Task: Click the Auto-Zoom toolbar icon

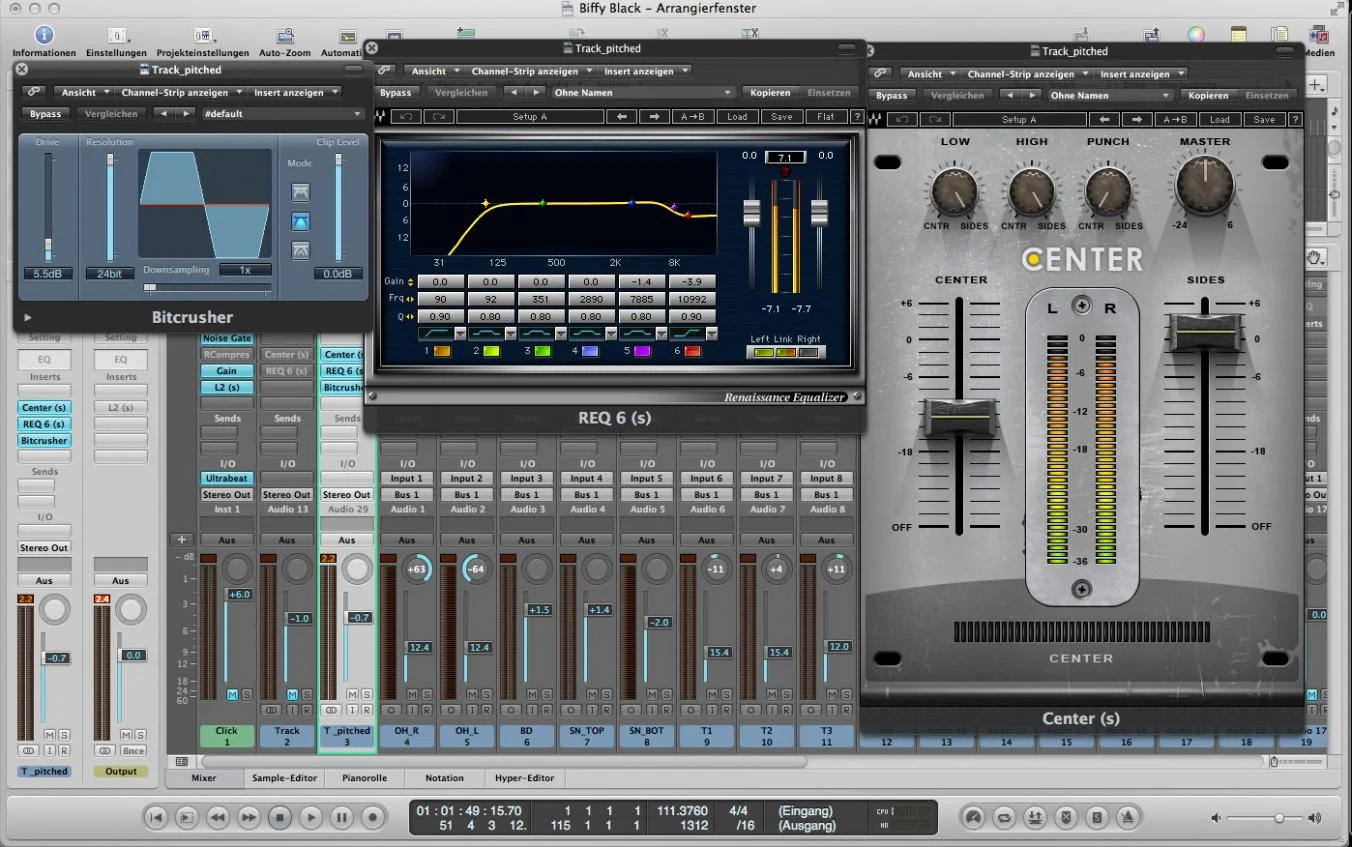Action: [x=284, y=37]
